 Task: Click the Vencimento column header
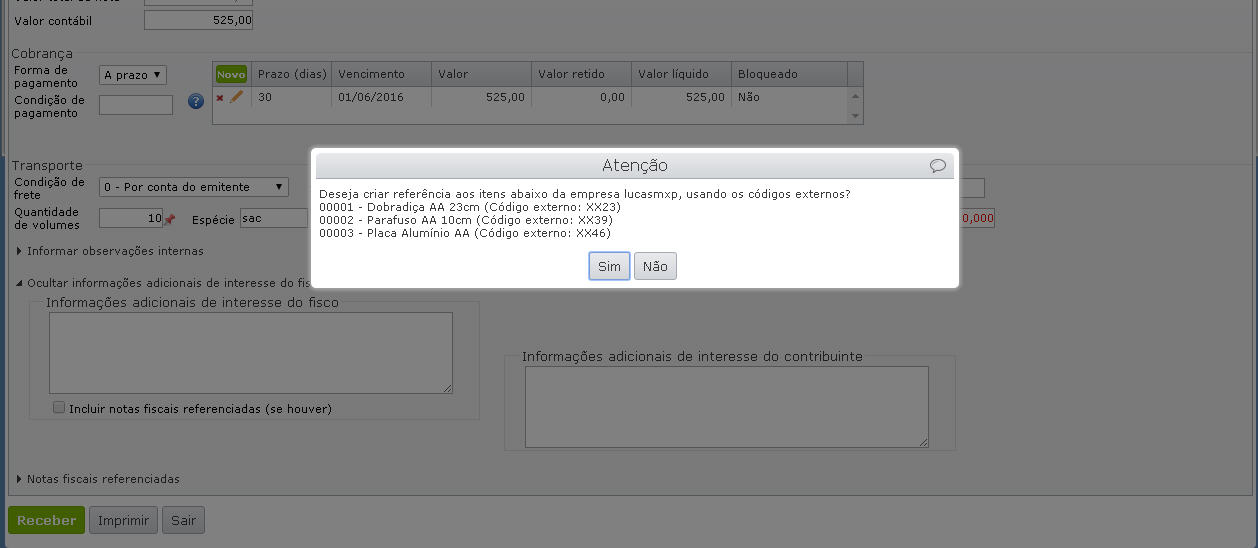[x=381, y=74]
